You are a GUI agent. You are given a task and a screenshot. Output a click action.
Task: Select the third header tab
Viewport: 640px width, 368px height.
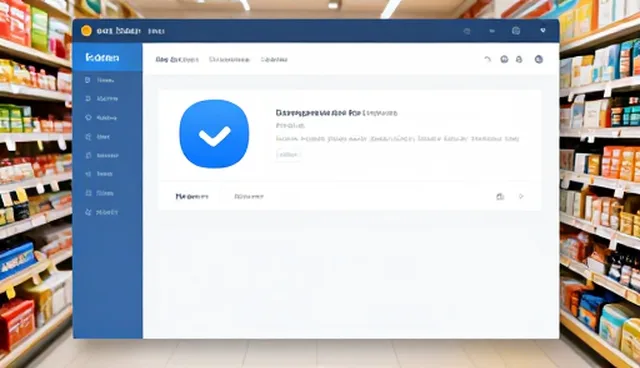[274, 60]
